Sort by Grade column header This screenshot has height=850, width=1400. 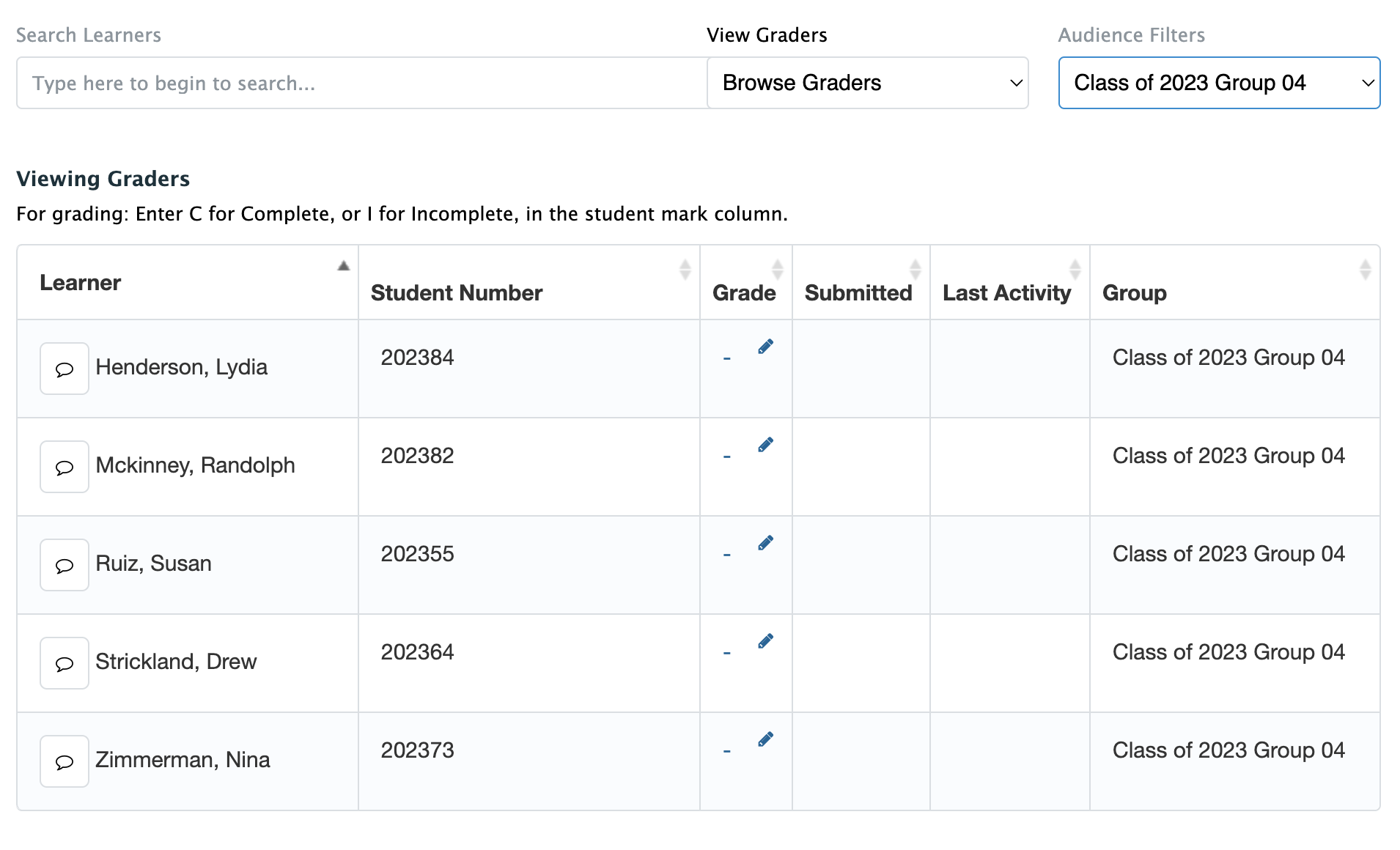[743, 292]
